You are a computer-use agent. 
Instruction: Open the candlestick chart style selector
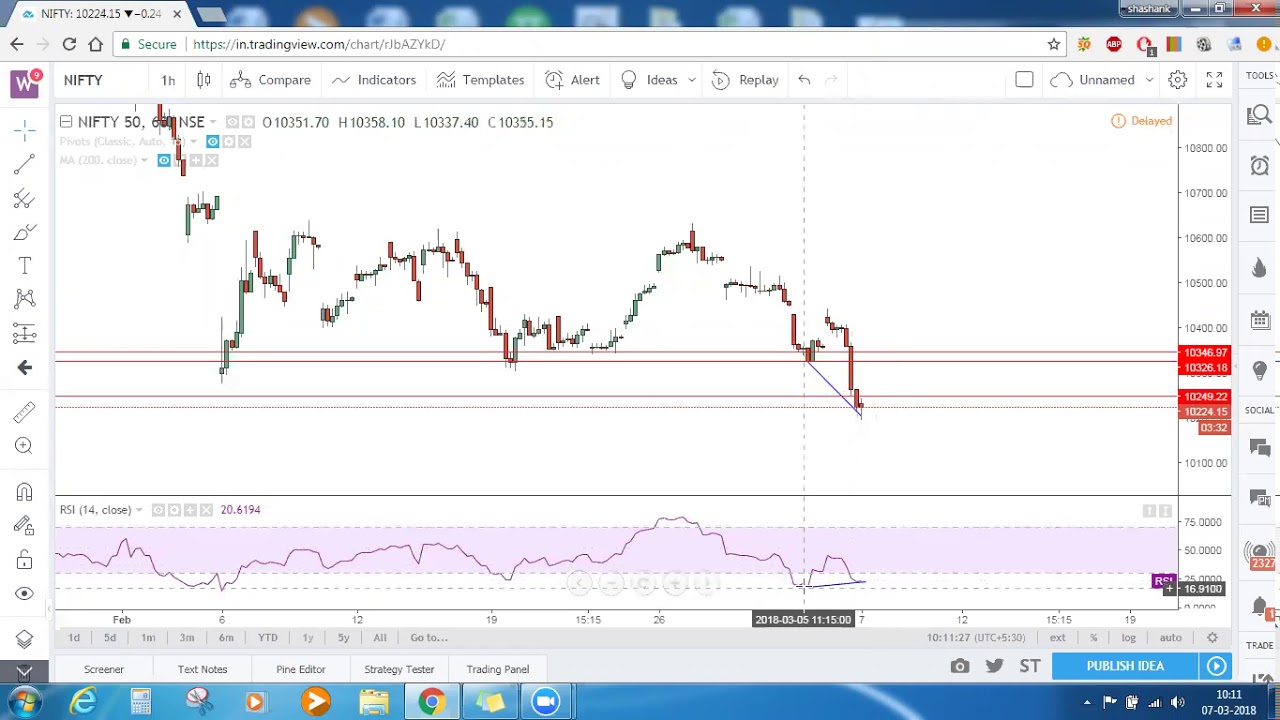point(203,80)
